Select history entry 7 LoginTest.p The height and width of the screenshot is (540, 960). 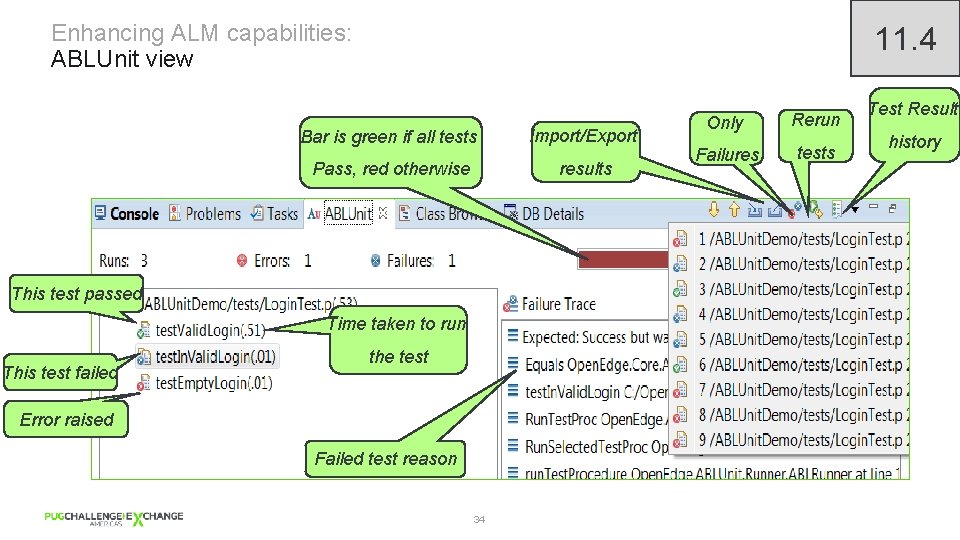click(789, 390)
